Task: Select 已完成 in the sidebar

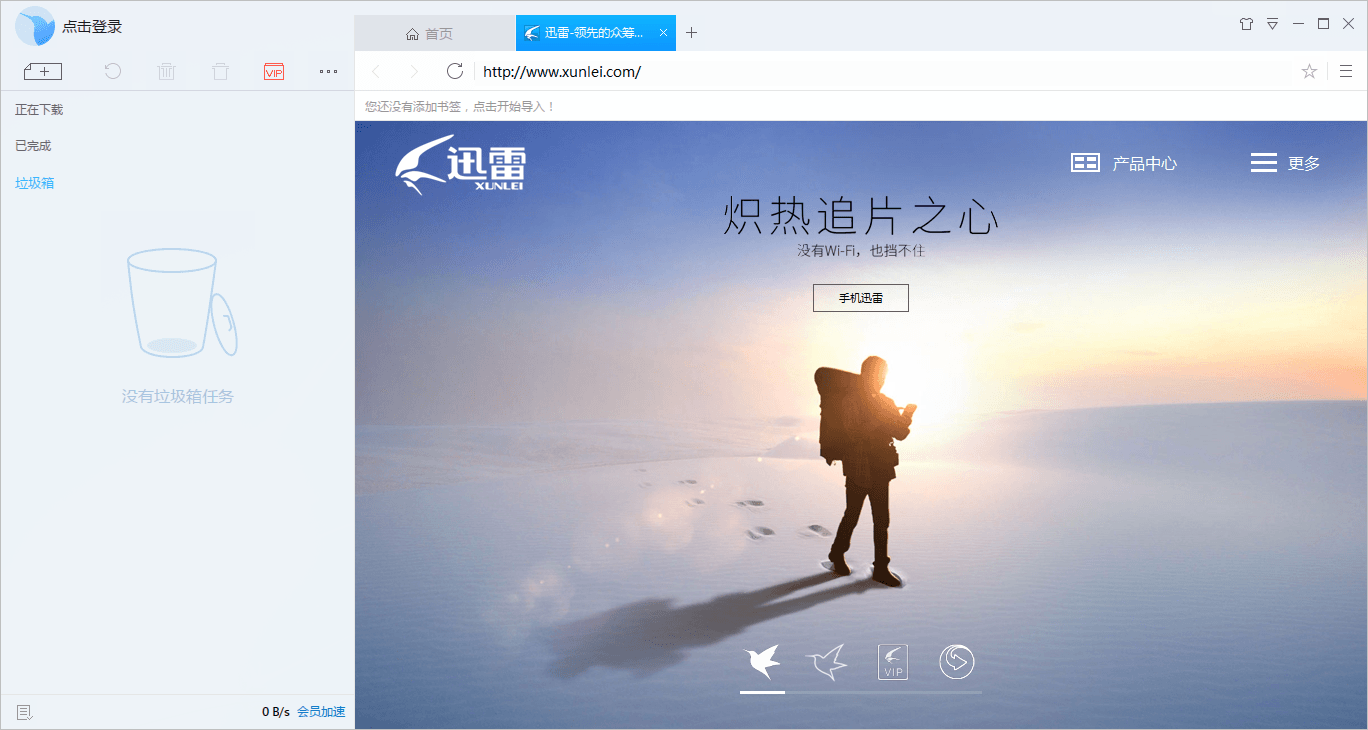Action: 33,146
